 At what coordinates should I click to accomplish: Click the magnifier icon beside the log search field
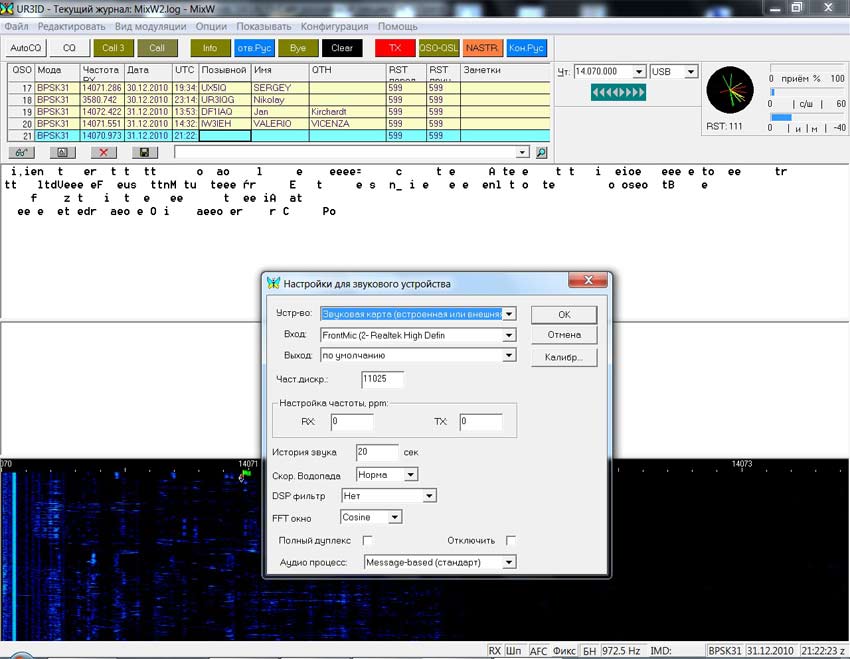click(x=541, y=153)
